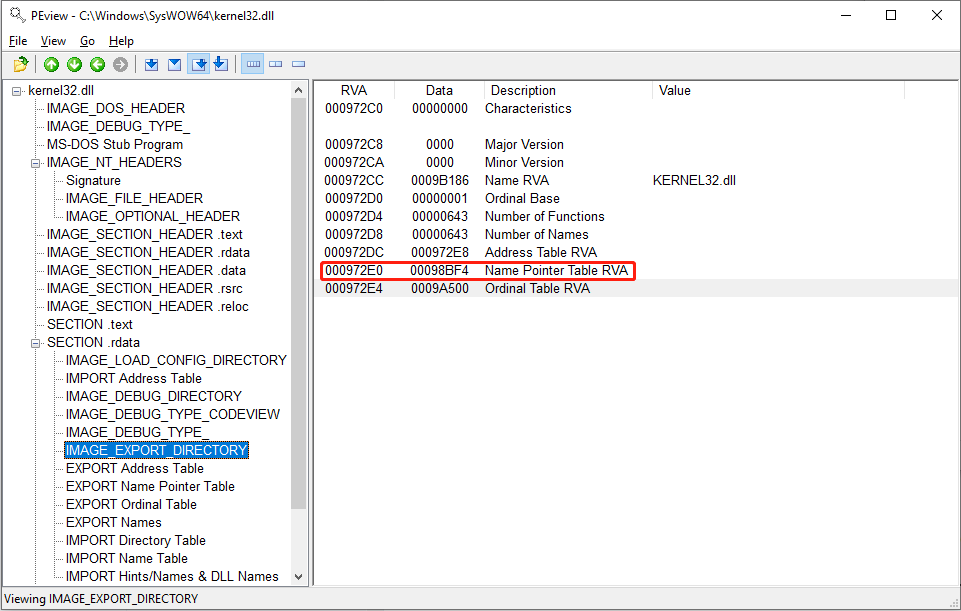Collapse the kernel32.dll root tree node
The image size is (961, 611).
[17, 91]
